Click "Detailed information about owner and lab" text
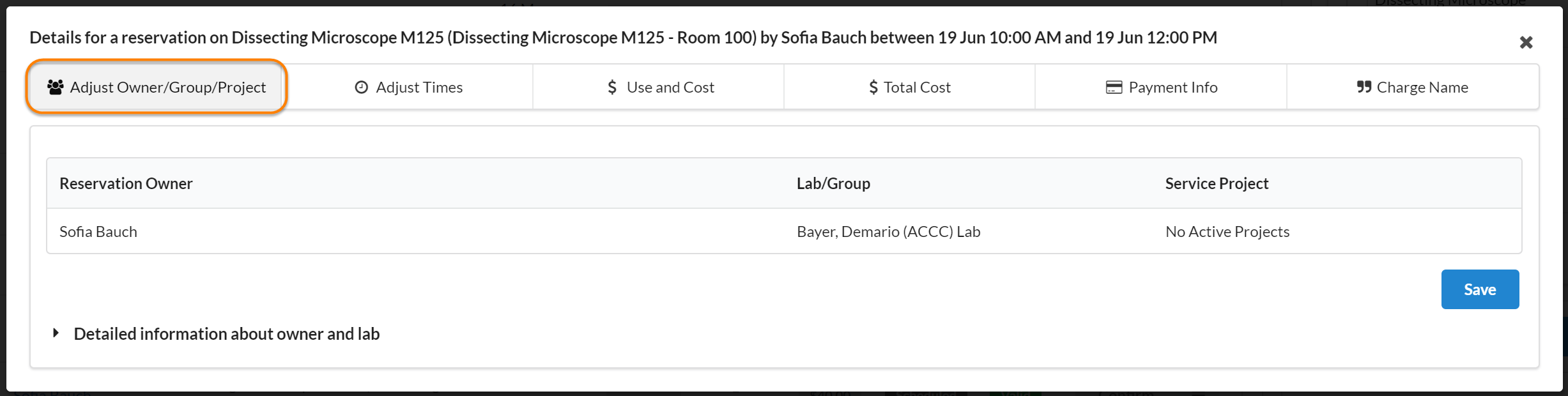This screenshot has height=396, width=1568. (x=227, y=334)
